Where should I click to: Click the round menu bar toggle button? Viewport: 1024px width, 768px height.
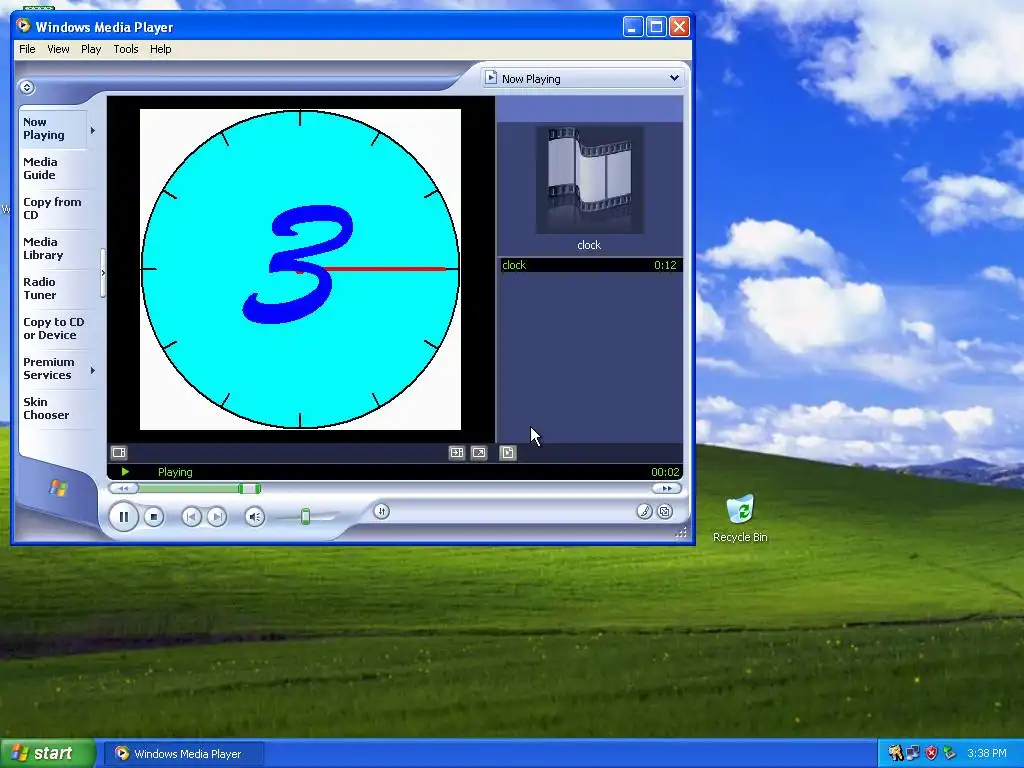[x=27, y=87]
